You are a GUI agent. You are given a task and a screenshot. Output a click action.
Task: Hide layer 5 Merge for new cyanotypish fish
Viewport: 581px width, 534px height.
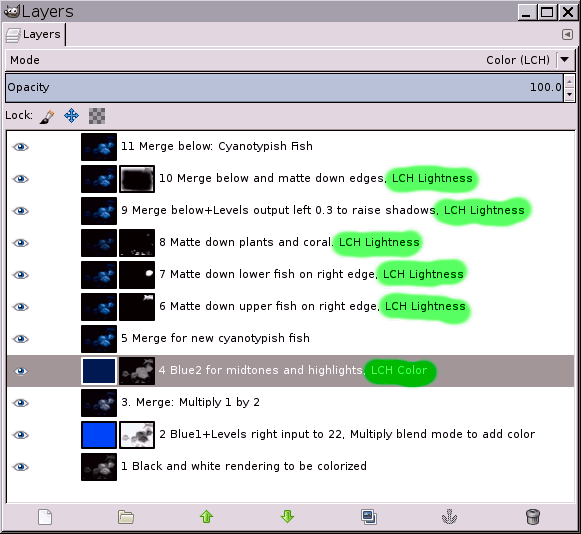(x=21, y=339)
